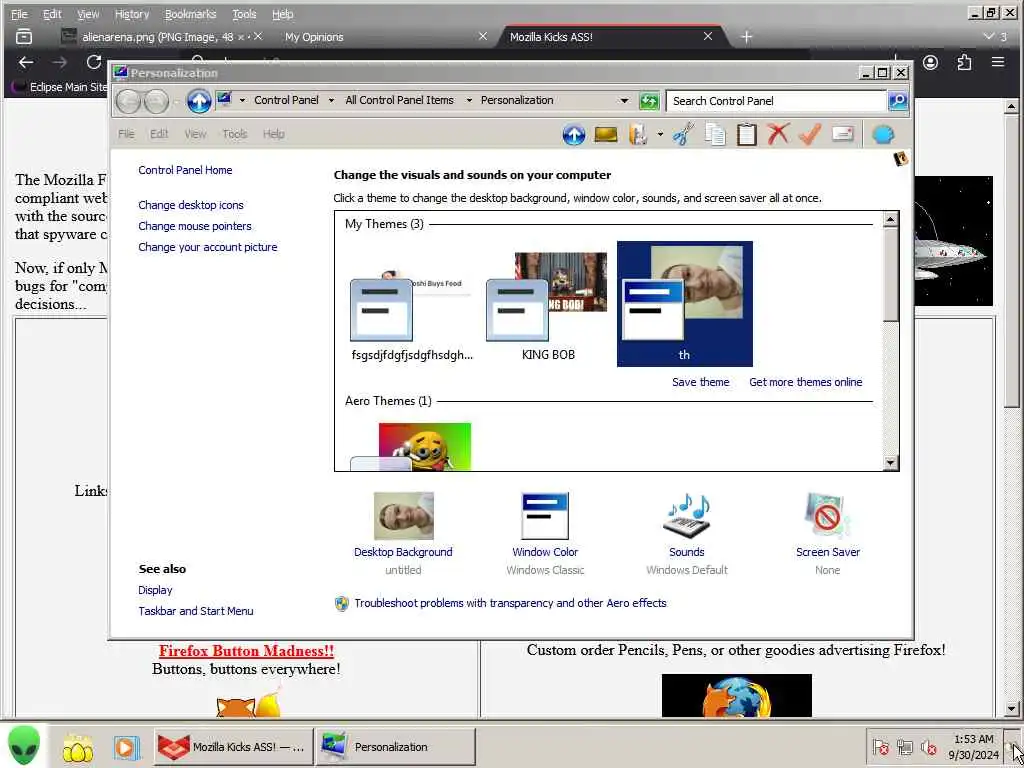The image size is (1024, 768).
Task: Click the green Refresh icon in address bar
Action: [649, 101]
